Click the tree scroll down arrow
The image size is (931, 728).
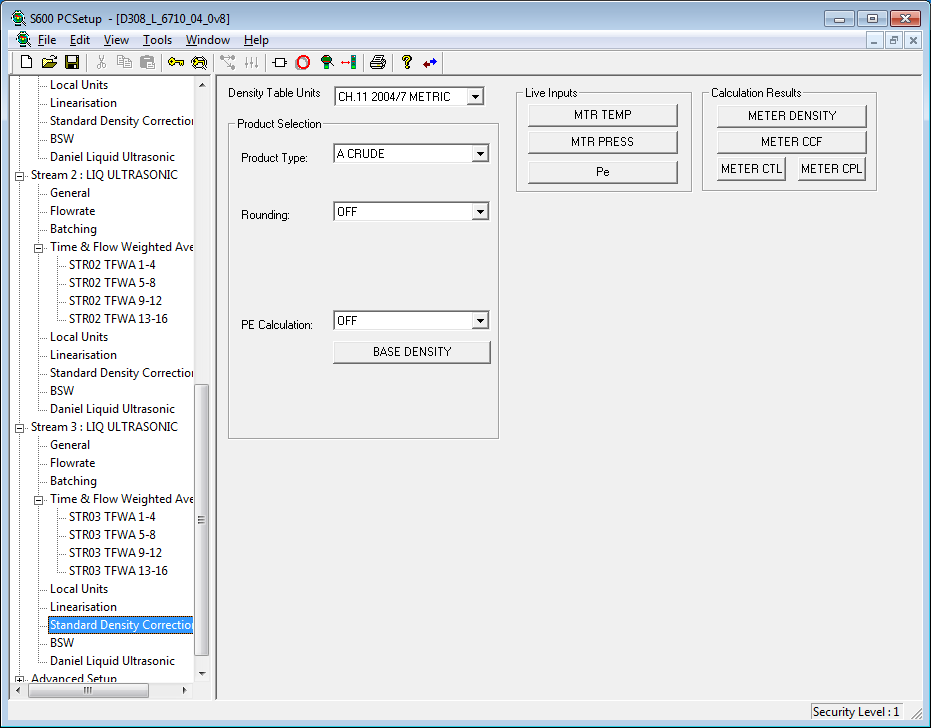[x=202, y=673]
